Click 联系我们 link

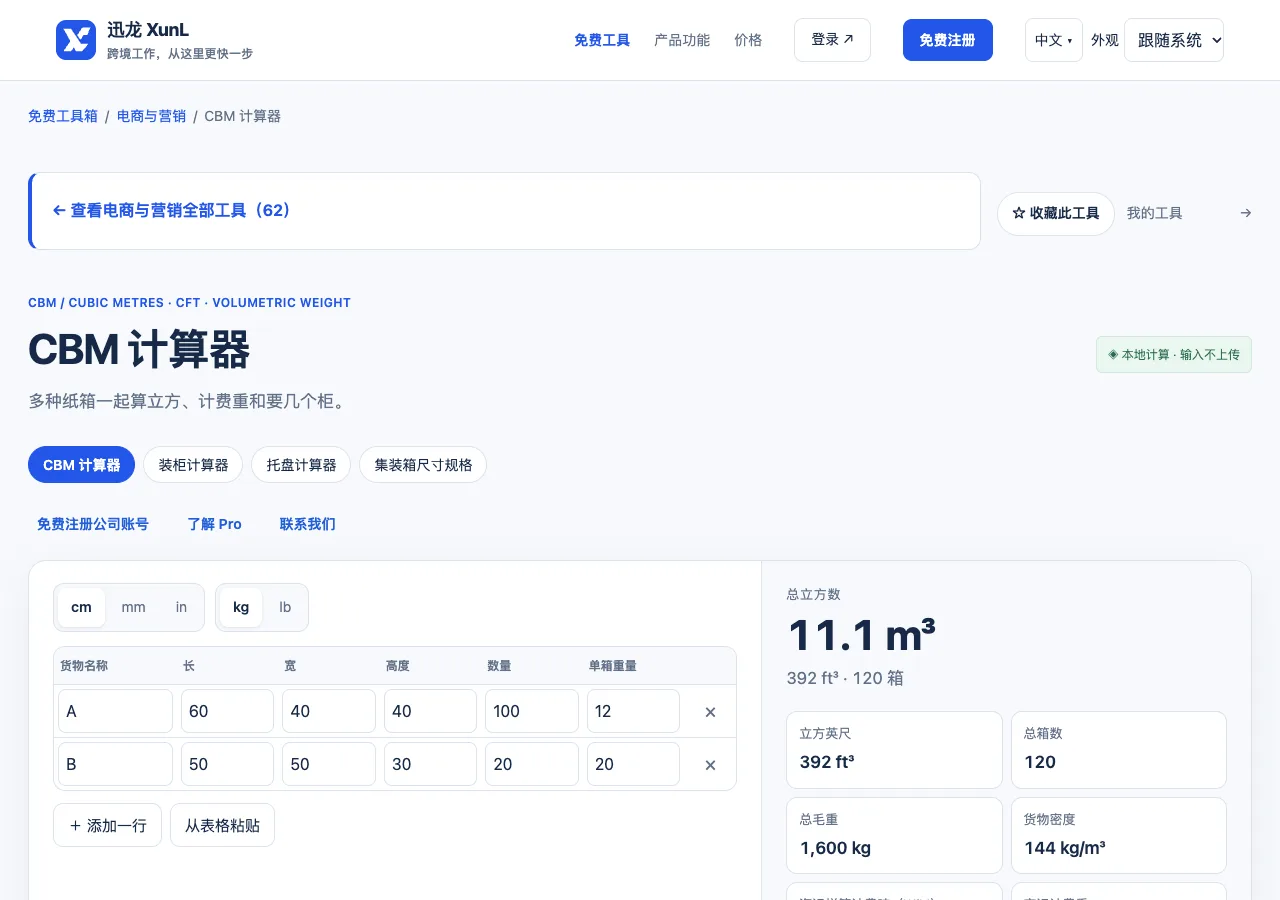click(x=308, y=524)
